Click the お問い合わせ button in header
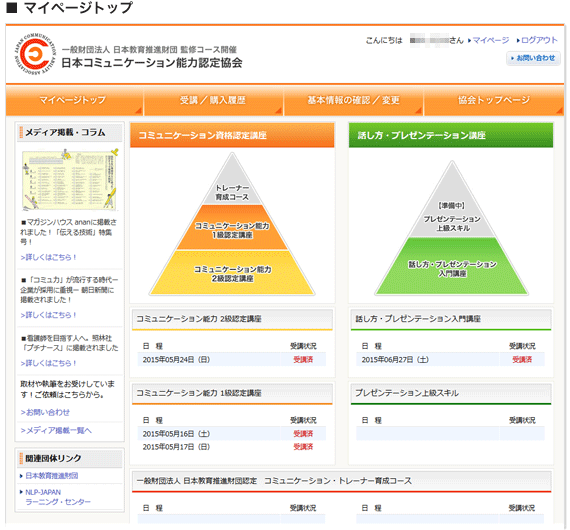Viewport: 570px width, 530px height. tap(533, 58)
